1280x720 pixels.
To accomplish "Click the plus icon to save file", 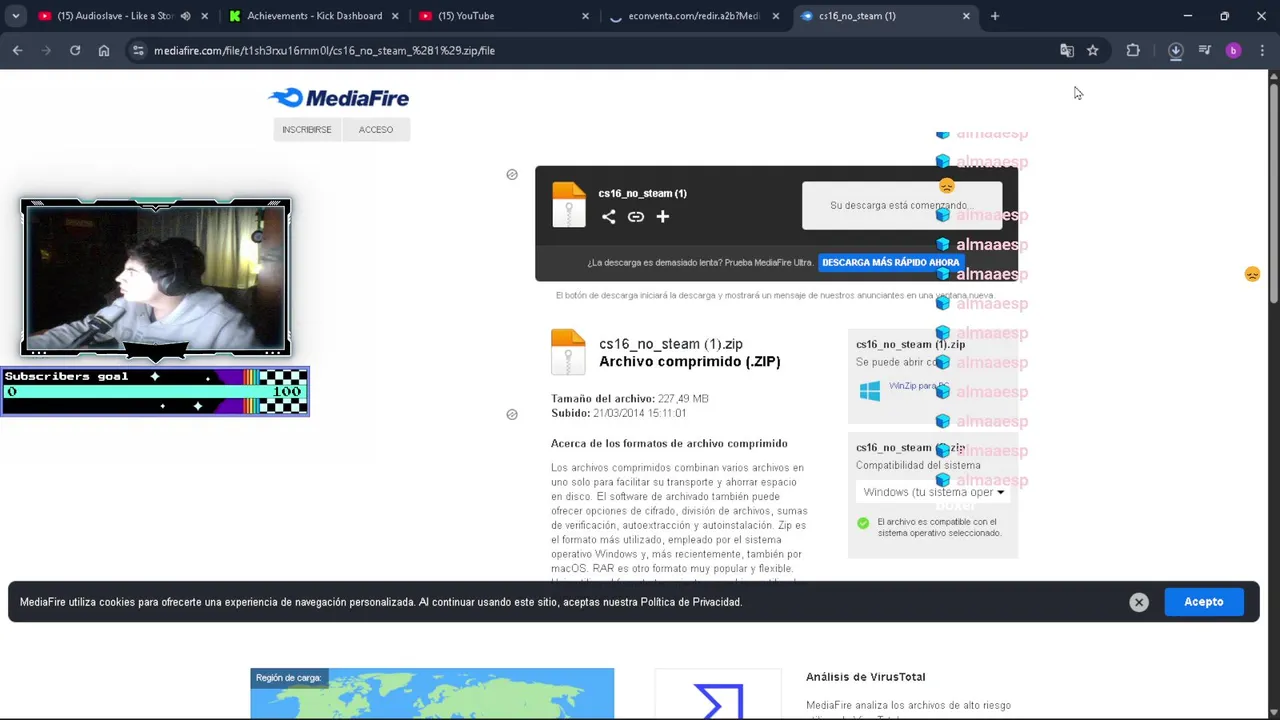I will pos(662,217).
